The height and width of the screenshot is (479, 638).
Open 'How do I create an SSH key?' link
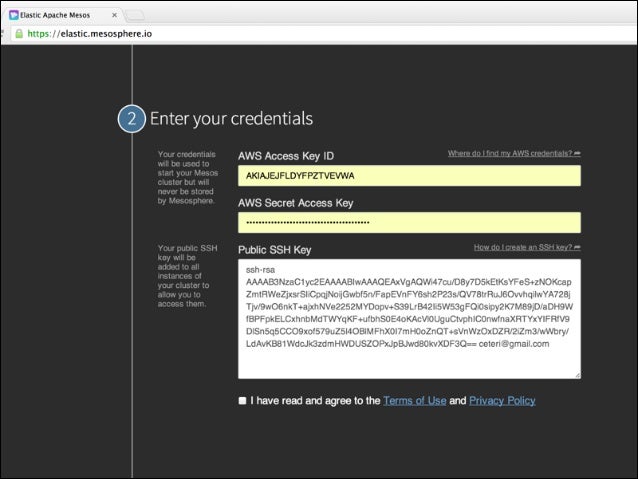click(x=527, y=247)
